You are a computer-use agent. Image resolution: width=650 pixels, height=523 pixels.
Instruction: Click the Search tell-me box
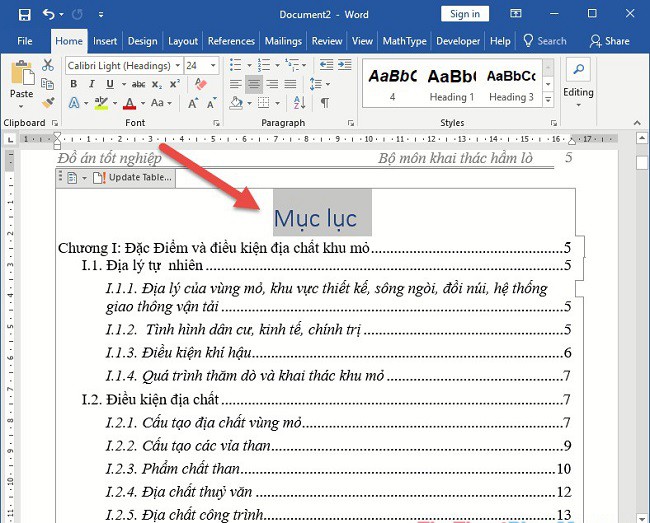tap(545, 41)
